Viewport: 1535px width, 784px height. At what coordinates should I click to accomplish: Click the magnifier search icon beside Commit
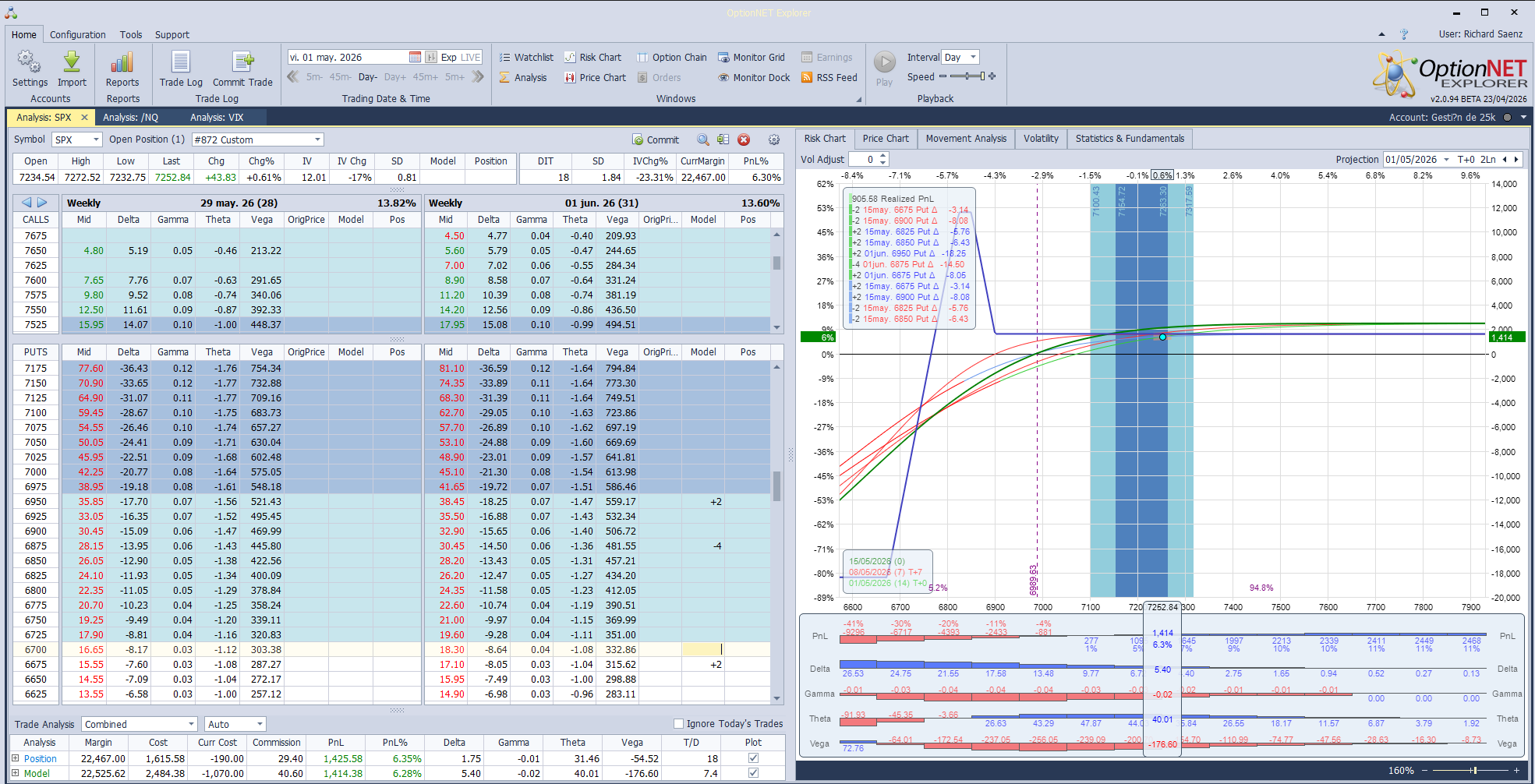[702, 139]
